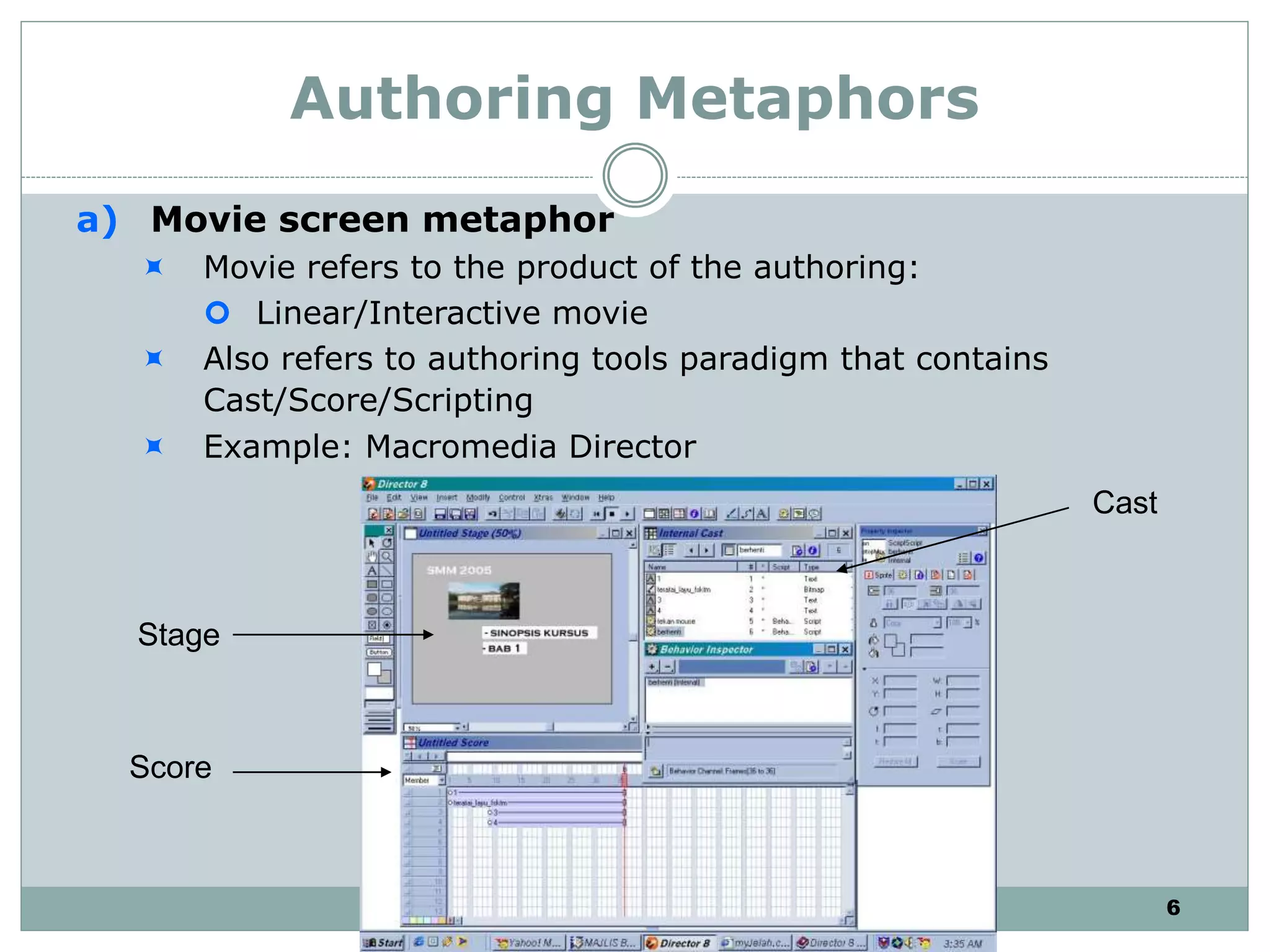
Task: Expand Behavior Inspector editing pane arrow
Action: click(649, 727)
